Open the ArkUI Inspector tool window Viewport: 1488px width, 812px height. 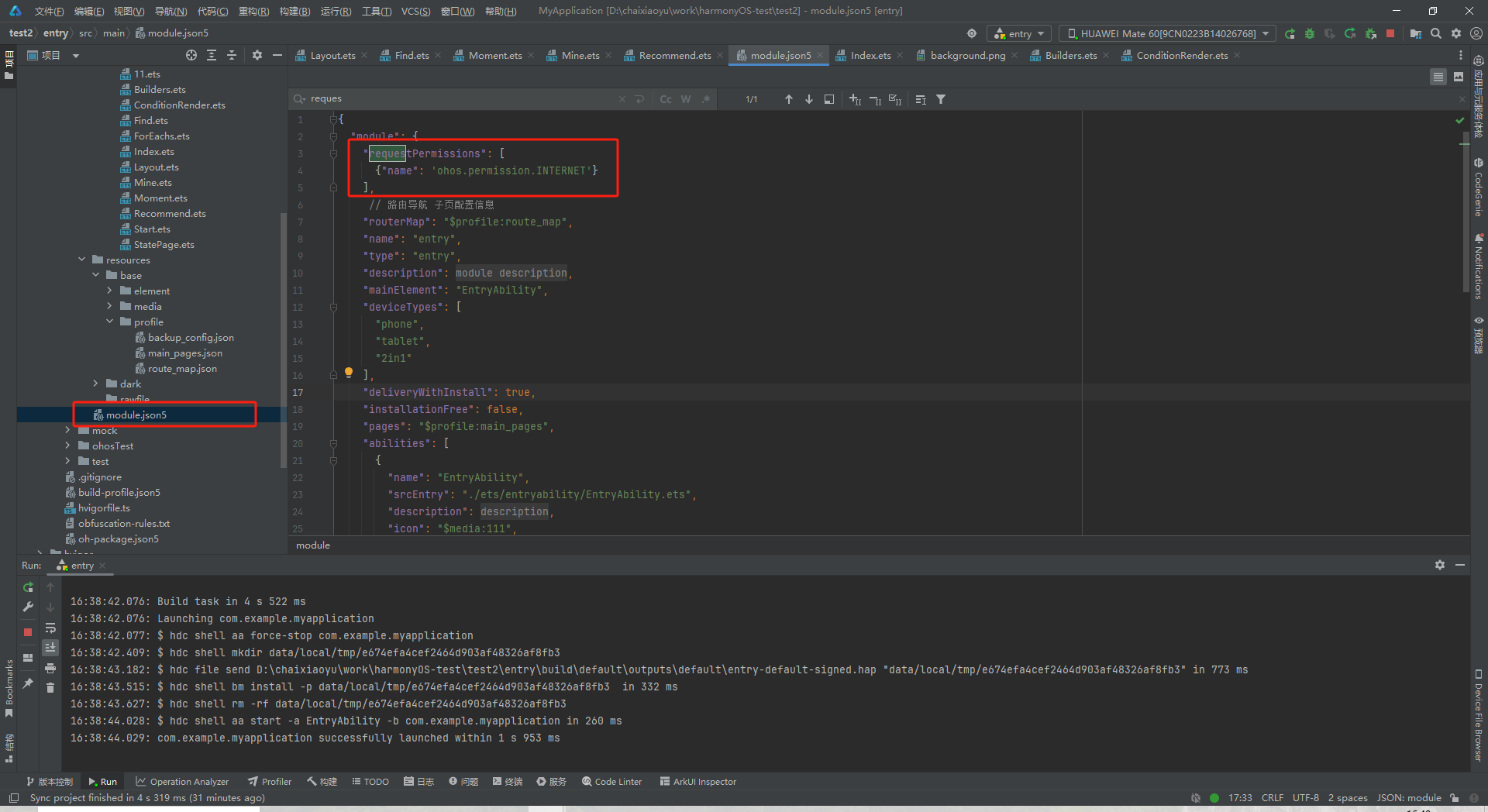click(x=698, y=782)
